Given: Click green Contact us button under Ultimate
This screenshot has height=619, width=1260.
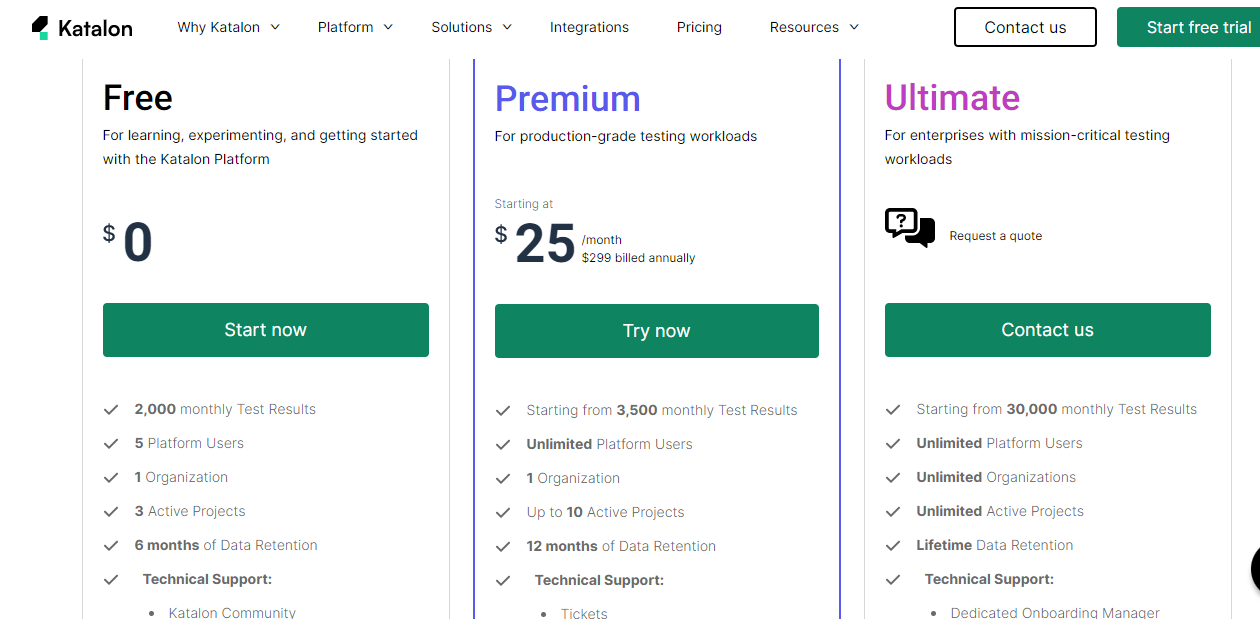Looking at the screenshot, I should click(x=1048, y=330).
